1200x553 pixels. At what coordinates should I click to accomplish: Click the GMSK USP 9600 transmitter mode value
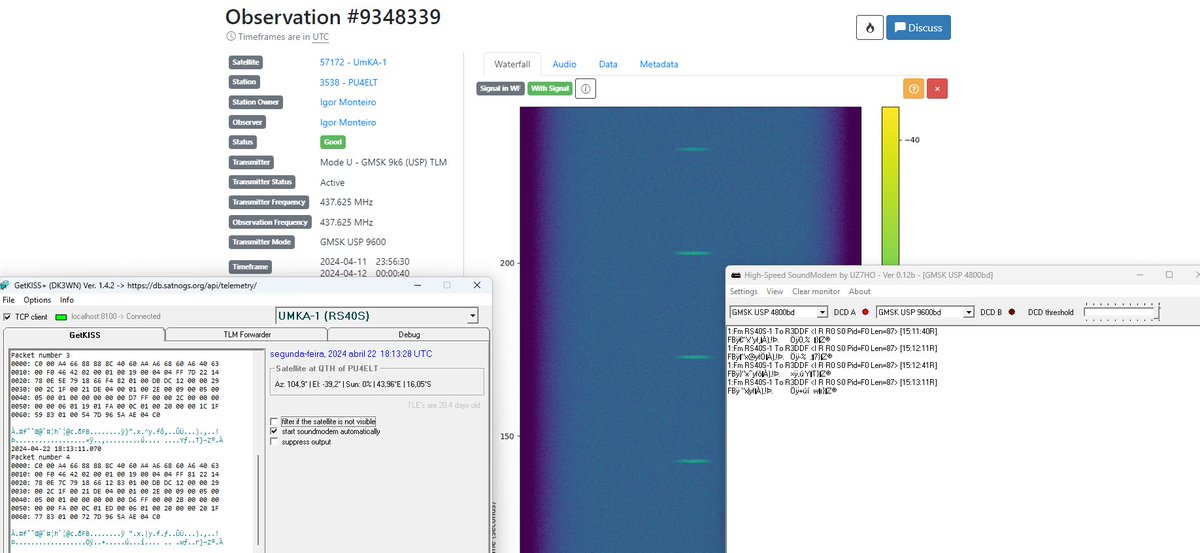[353, 242]
